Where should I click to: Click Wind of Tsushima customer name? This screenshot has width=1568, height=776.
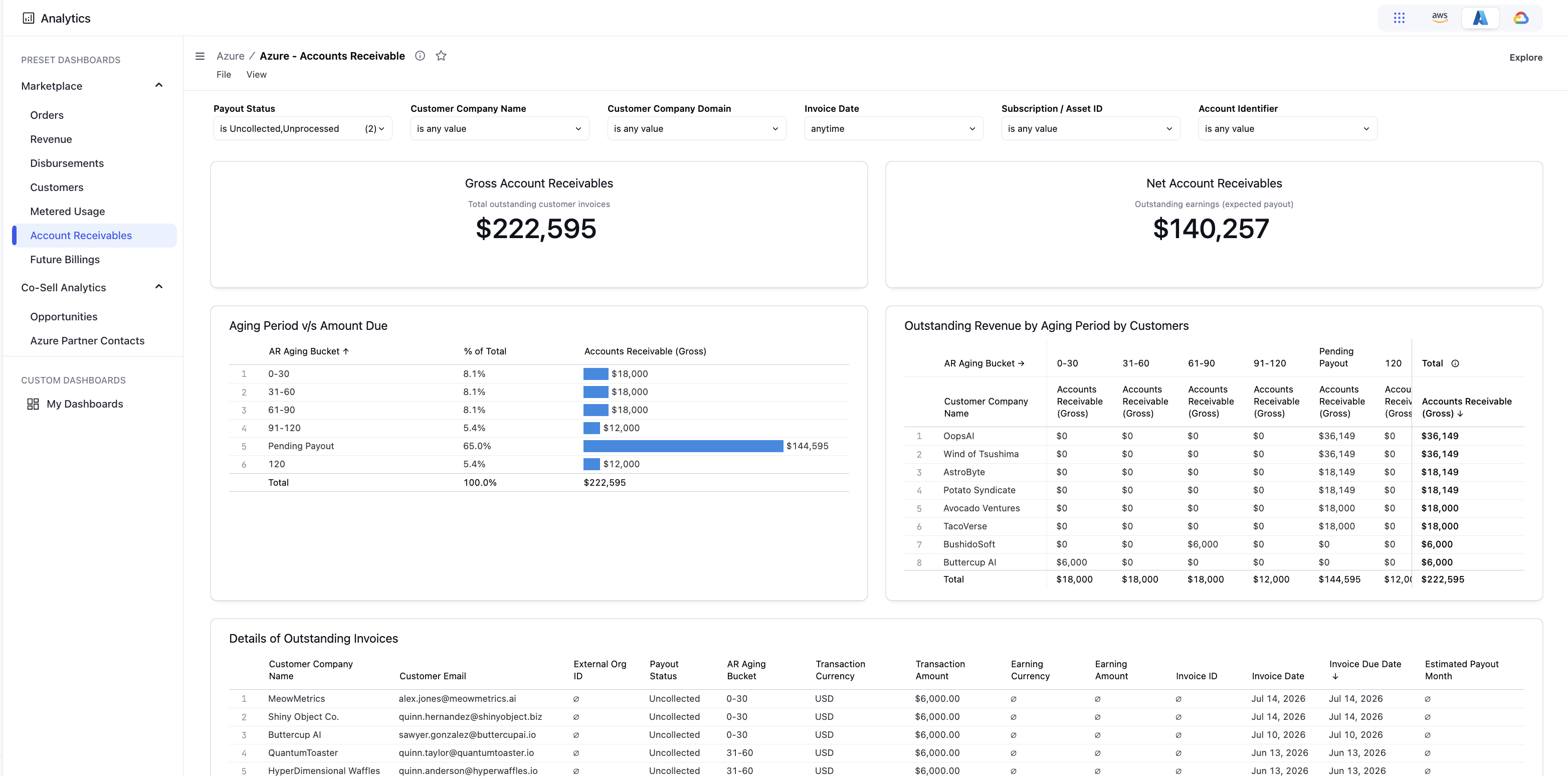(x=981, y=454)
